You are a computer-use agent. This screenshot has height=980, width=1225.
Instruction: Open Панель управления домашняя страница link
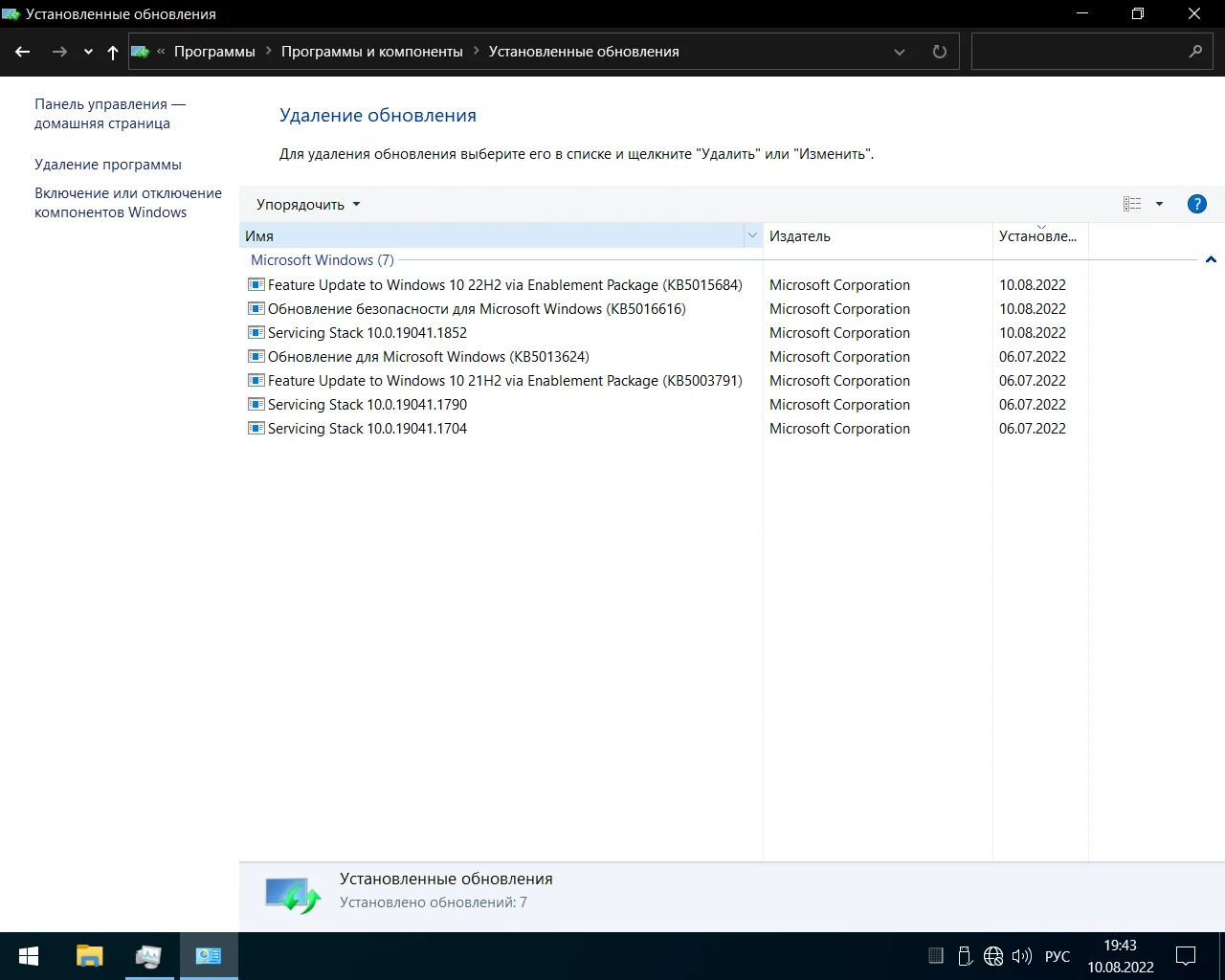pos(110,114)
